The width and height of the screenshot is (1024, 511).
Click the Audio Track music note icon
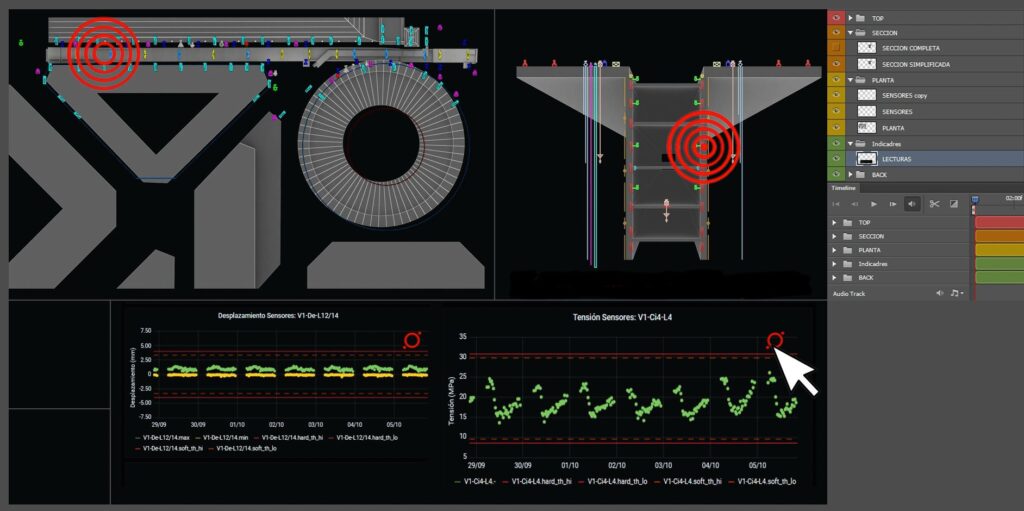(x=955, y=293)
